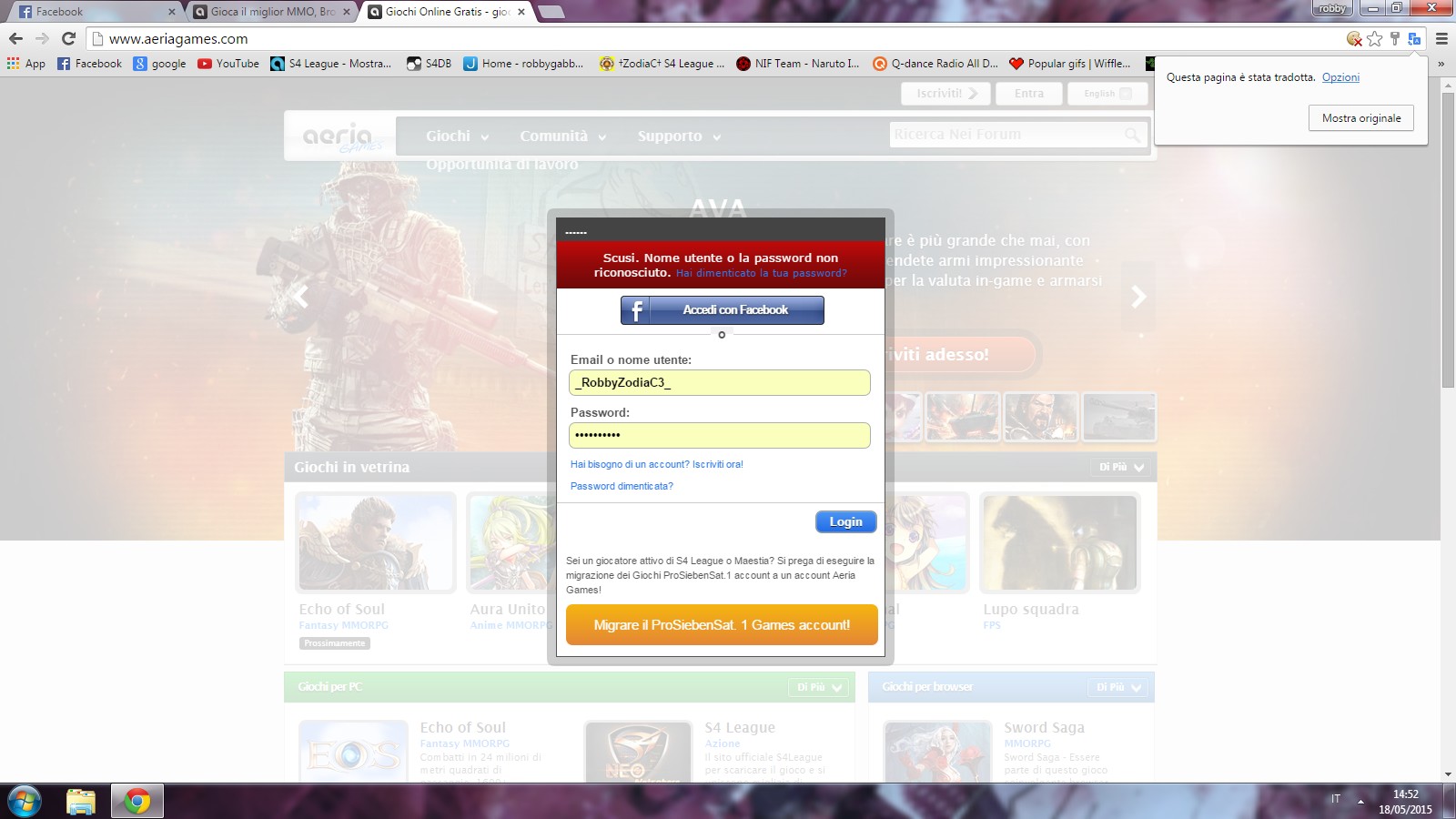Open S4DB bookmark
This screenshot has height=819, width=1456.
pyautogui.click(x=429, y=64)
